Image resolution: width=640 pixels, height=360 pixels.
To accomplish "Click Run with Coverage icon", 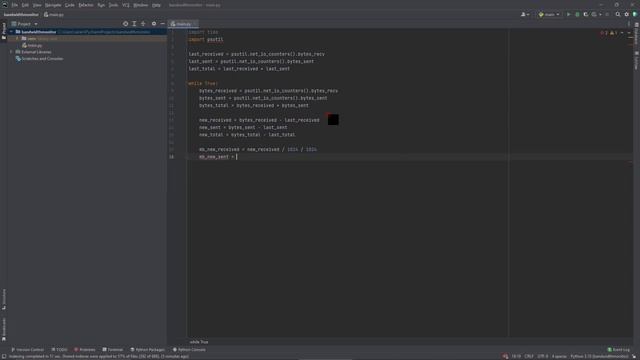I will click(586, 15).
